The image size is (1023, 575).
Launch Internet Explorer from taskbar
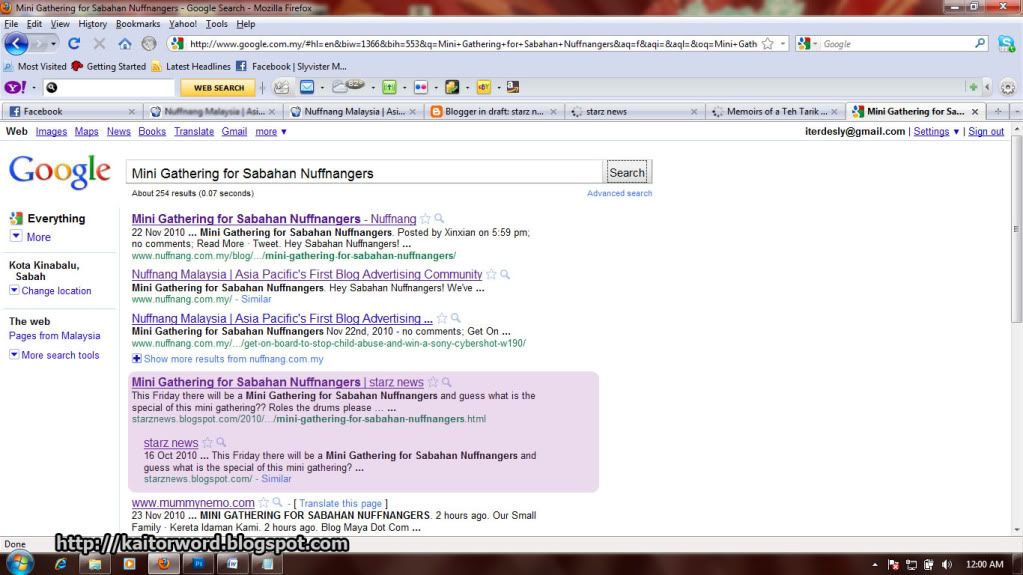click(61, 564)
